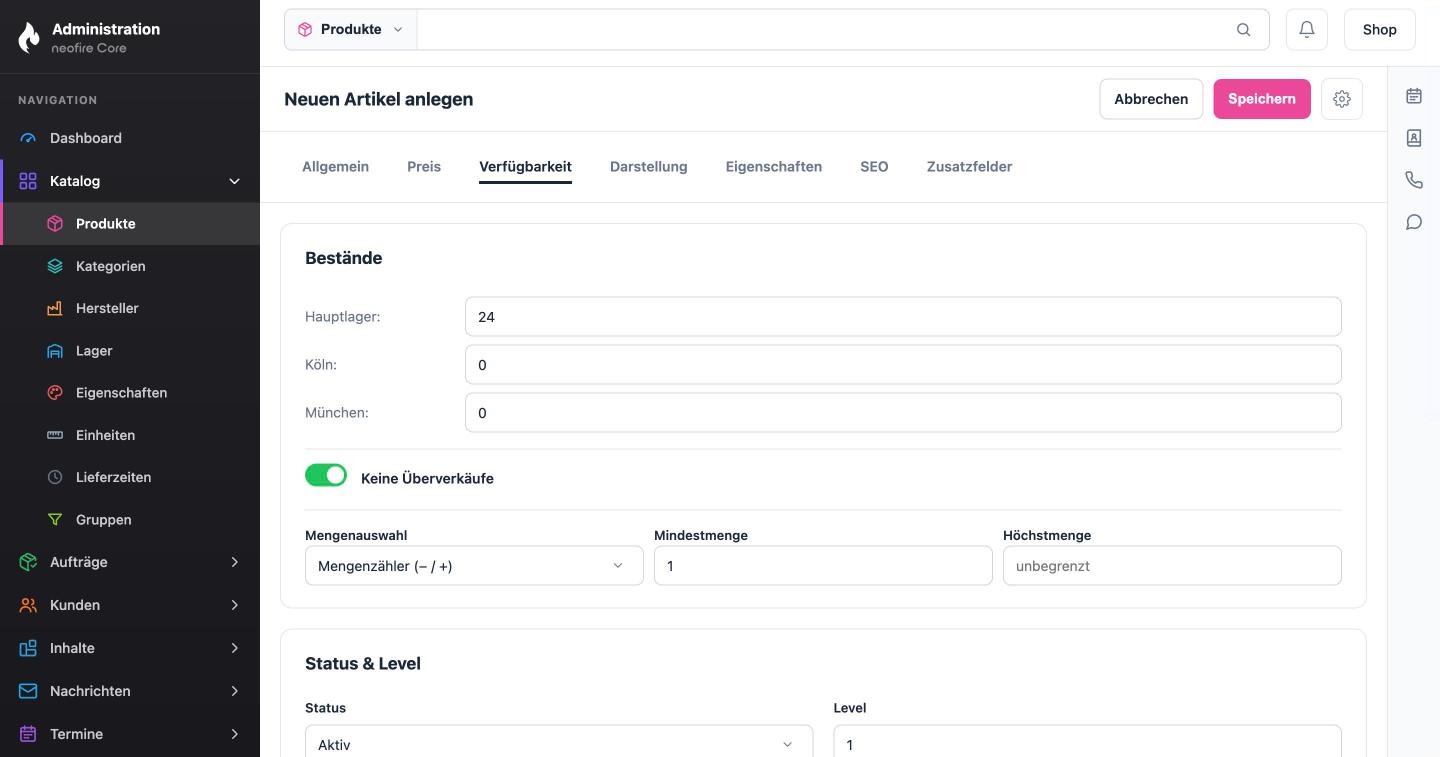The height and width of the screenshot is (757, 1440).
Task: Click the search magnifier icon
Action: coord(1244,30)
